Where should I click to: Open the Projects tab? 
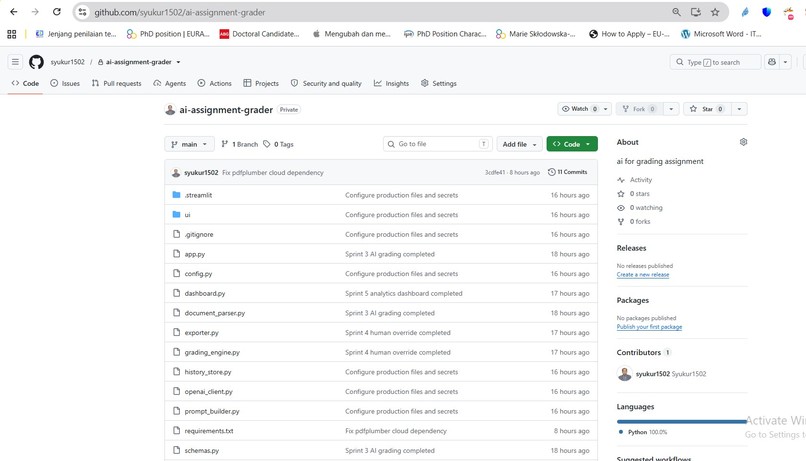coord(261,83)
